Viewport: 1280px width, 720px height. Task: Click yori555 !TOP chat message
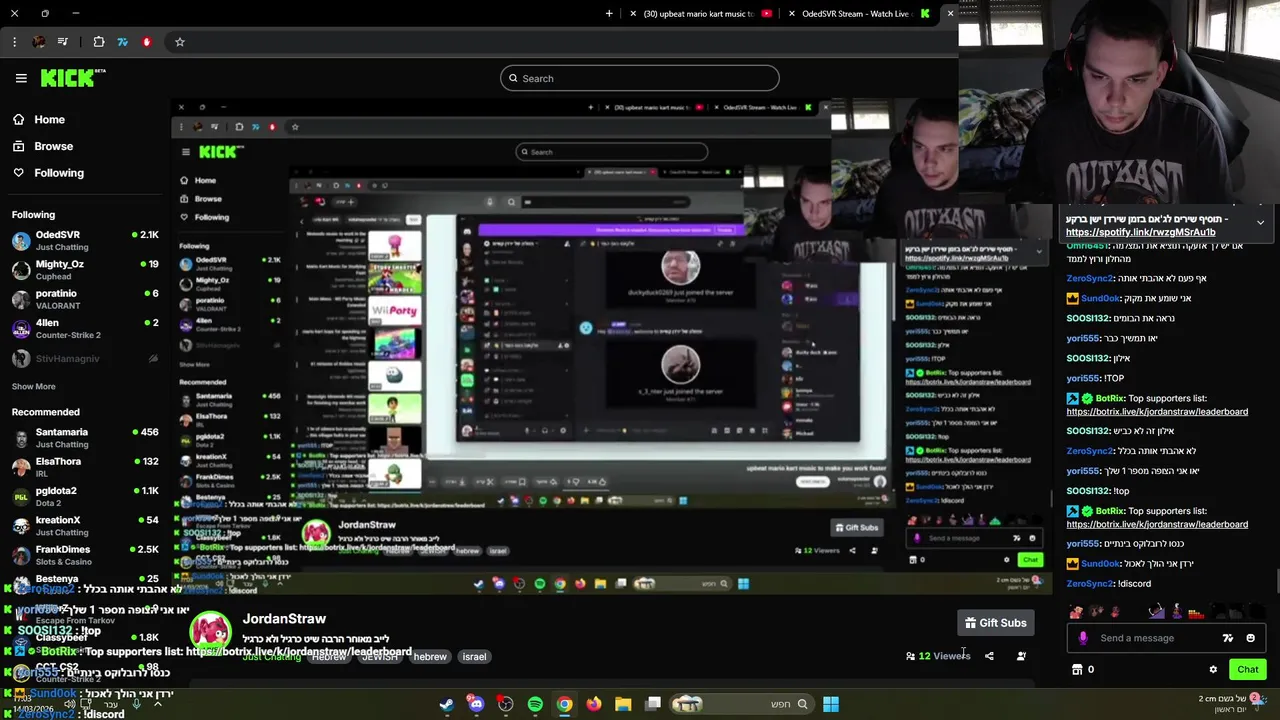pyautogui.click(x=1095, y=378)
